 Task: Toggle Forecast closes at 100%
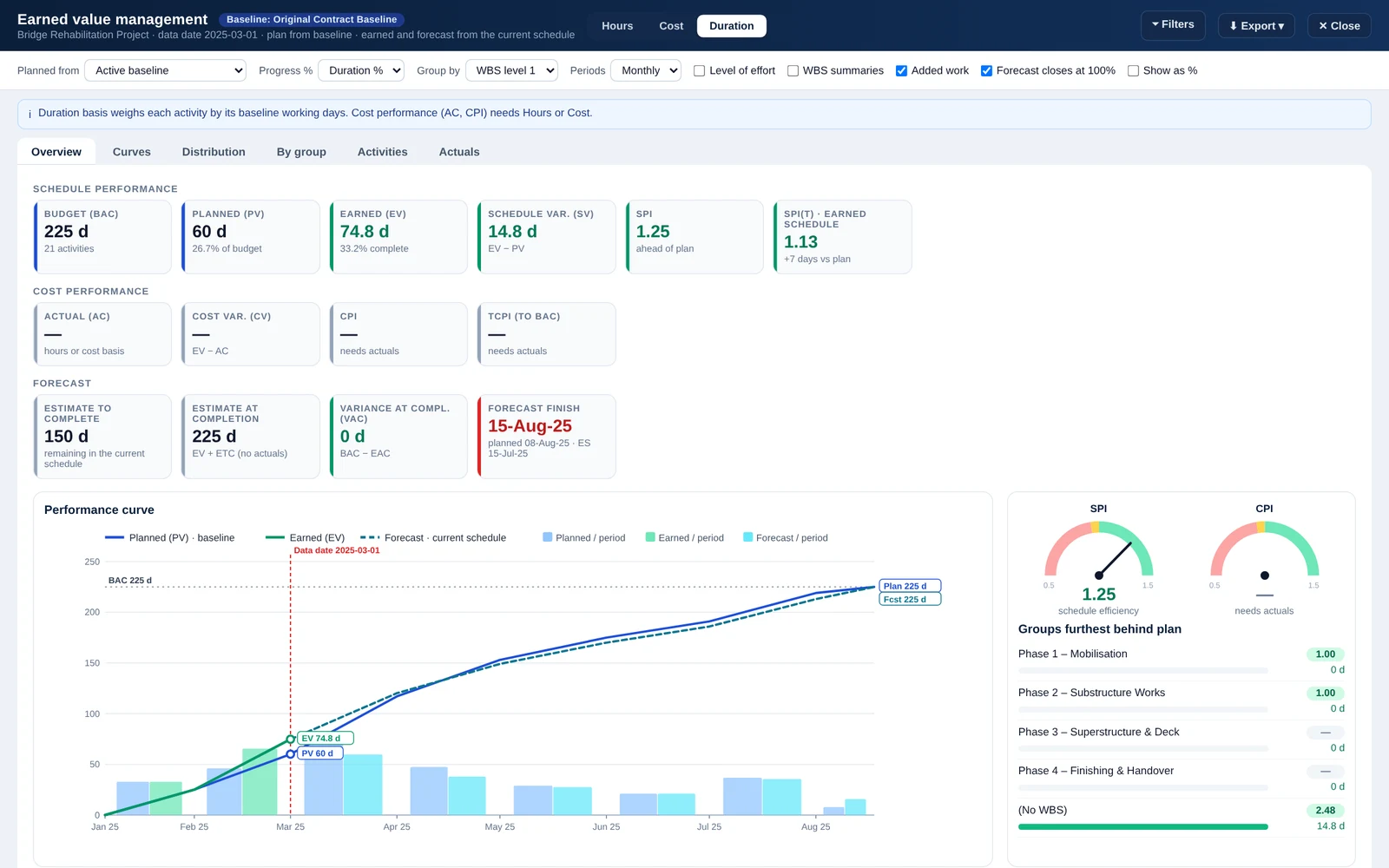click(x=986, y=71)
